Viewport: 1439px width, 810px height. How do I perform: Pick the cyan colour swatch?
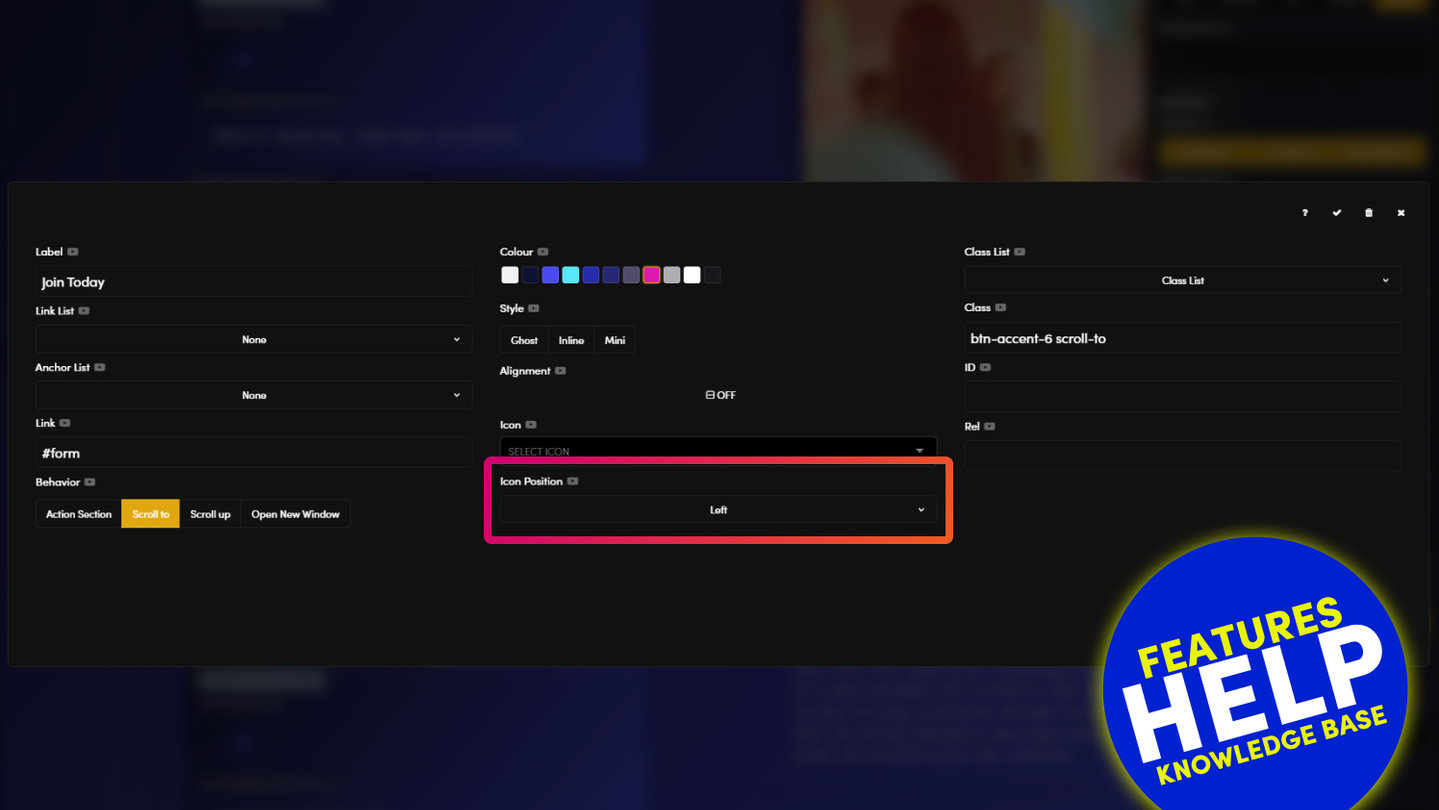tap(570, 275)
